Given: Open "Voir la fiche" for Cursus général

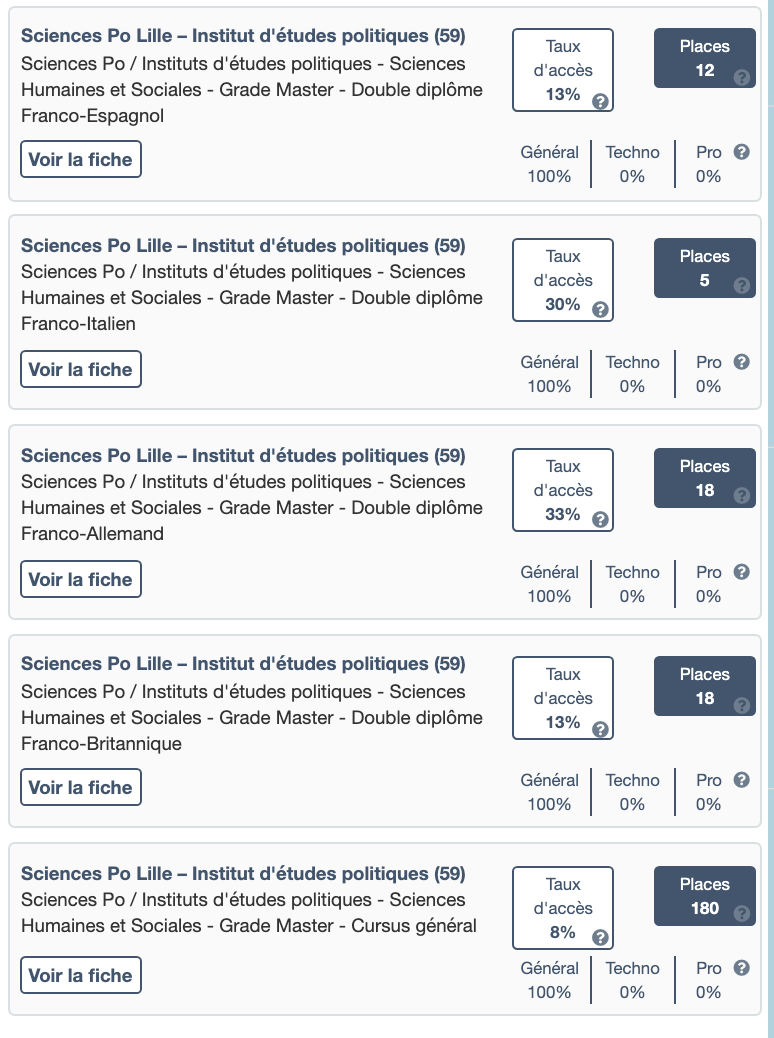Looking at the screenshot, I should coord(81,976).
